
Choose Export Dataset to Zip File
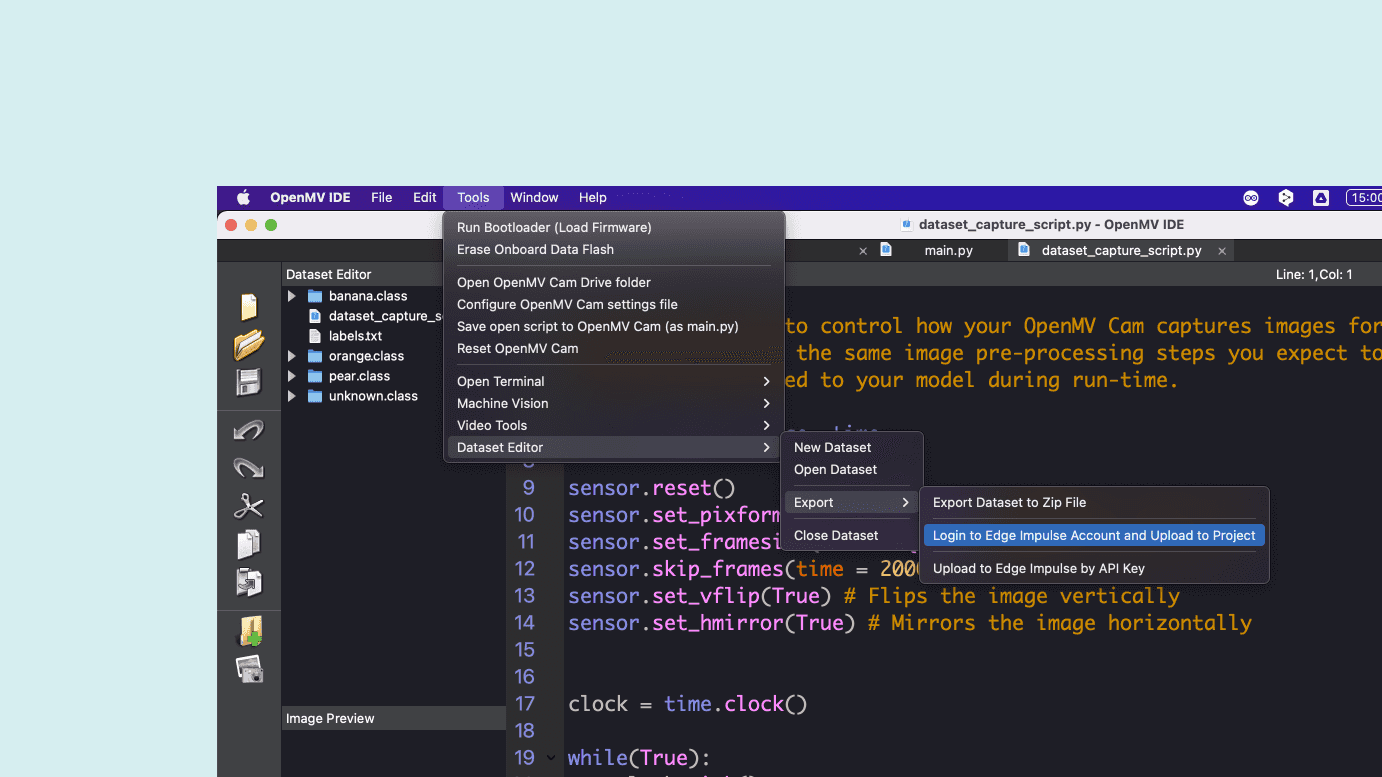pyautogui.click(x=1009, y=503)
